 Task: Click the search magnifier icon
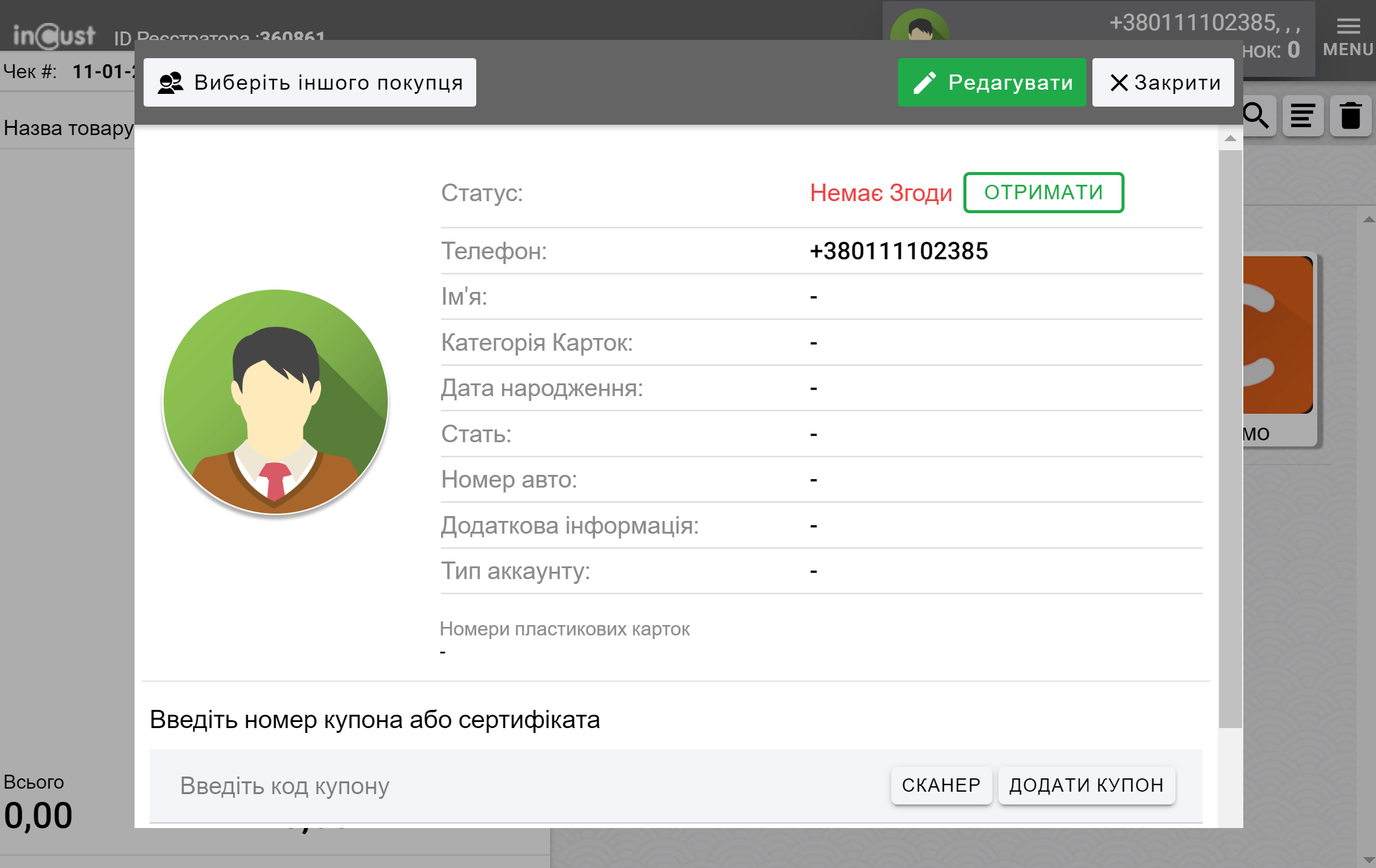[x=1257, y=116]
